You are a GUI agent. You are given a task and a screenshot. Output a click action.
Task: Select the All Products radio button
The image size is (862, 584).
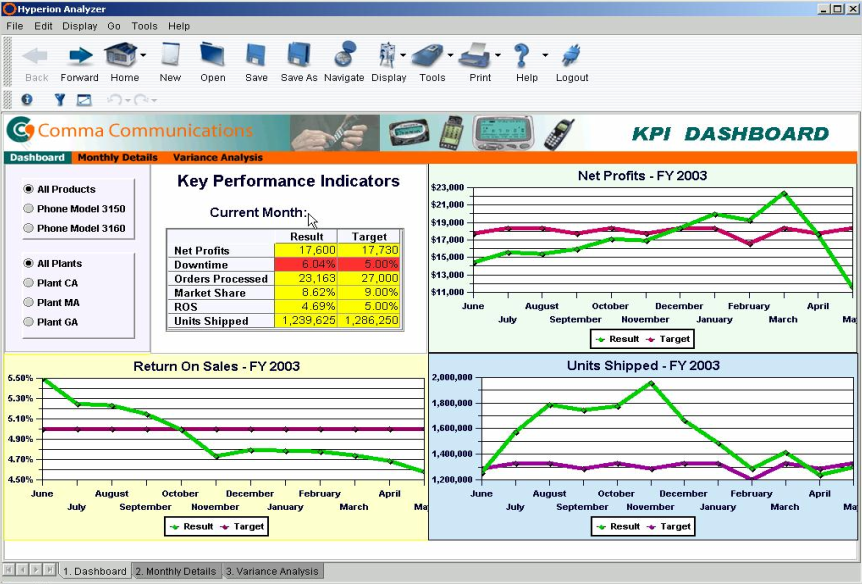click(29, 189)
